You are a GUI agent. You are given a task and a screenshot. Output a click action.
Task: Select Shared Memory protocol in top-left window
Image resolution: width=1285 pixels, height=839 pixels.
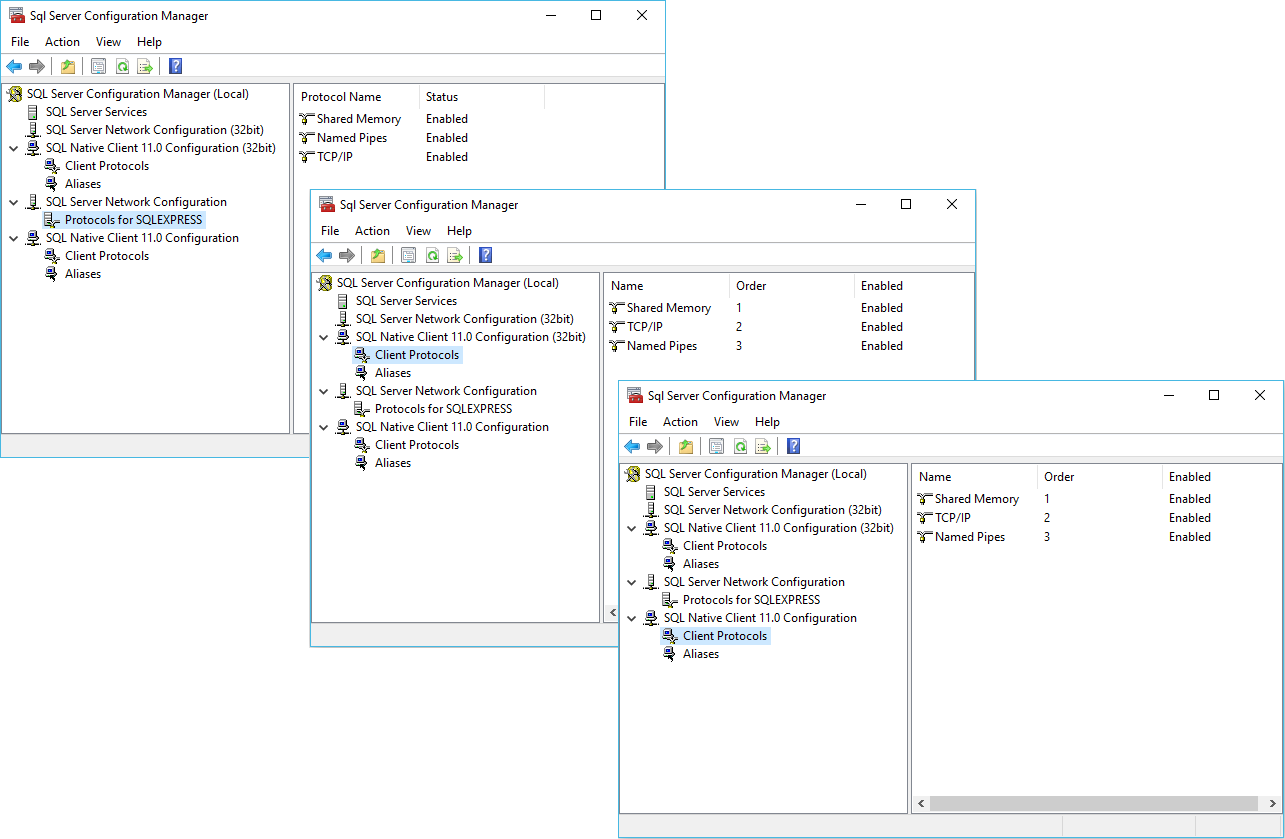[x=350, y=119]
